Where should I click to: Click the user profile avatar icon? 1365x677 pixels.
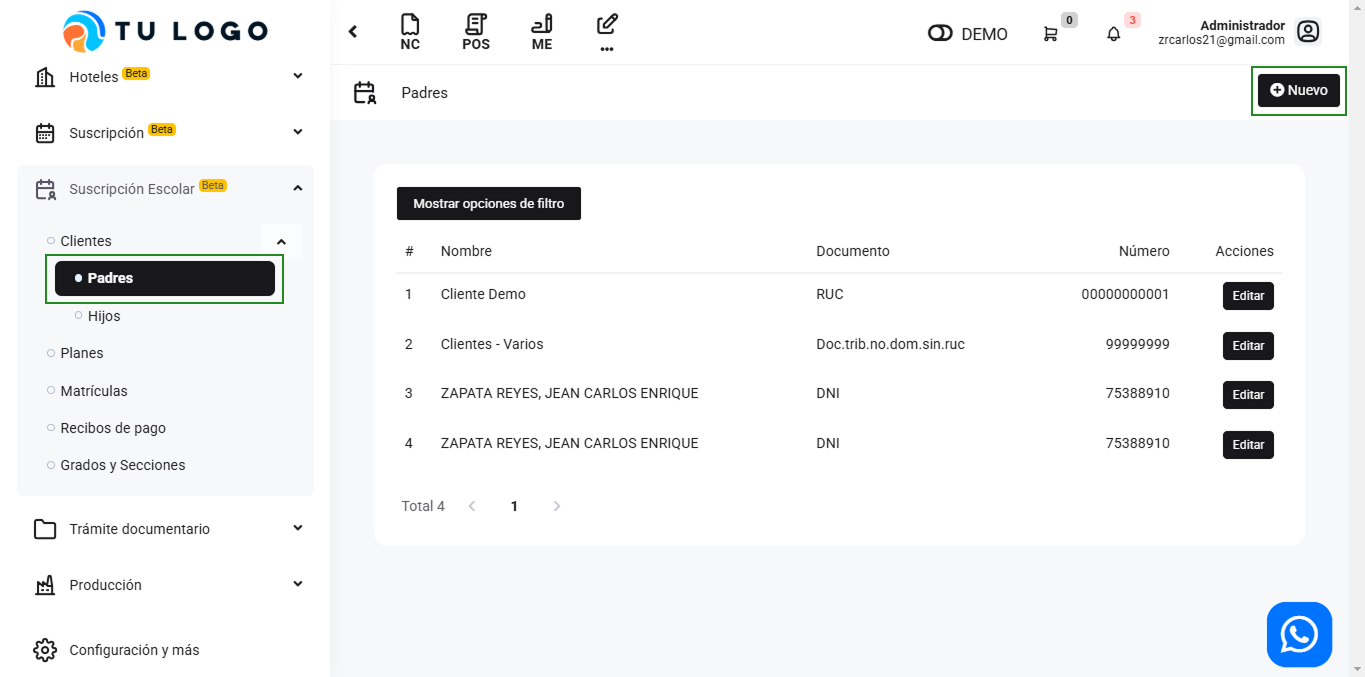[x=1308, y=32]
